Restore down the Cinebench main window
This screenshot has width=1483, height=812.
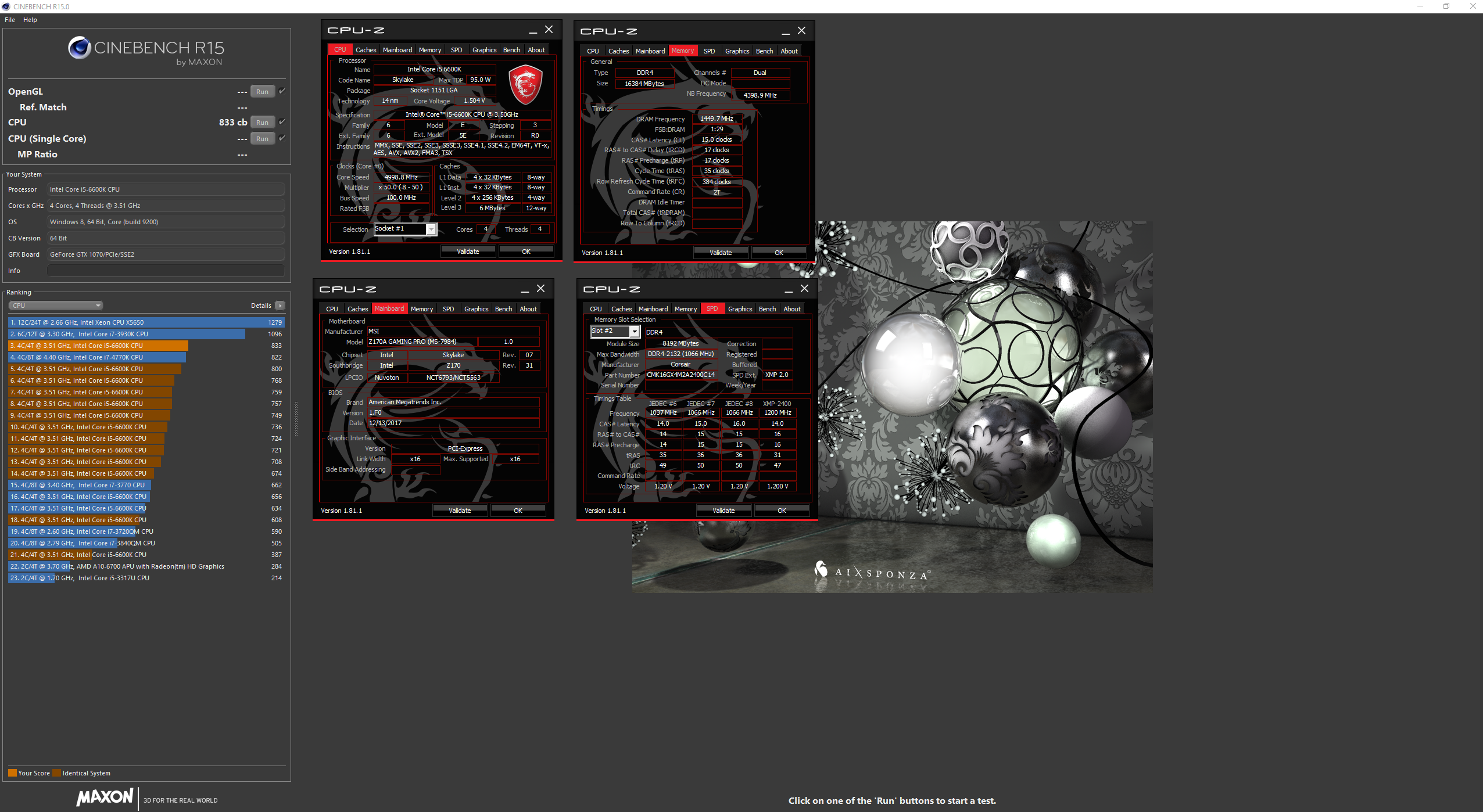coord(1446,6)
